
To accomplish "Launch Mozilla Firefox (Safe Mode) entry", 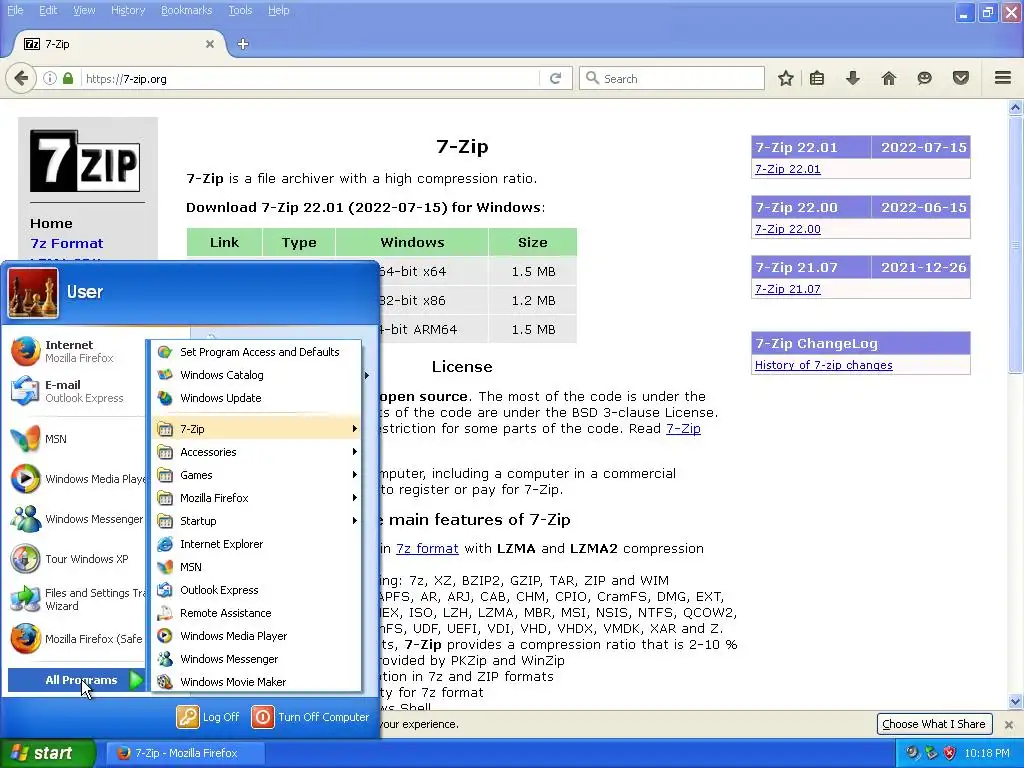I will point(75,639).
